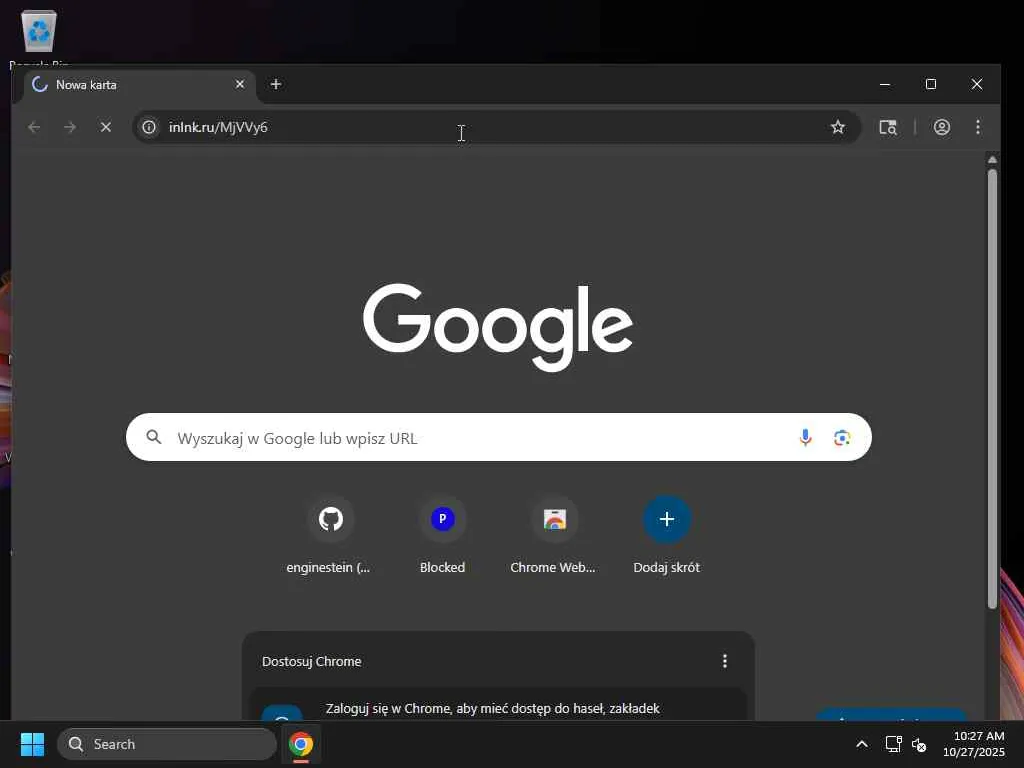Open the tab search side panel icon
Viewport: 1024px width, 768px height.
888,127
